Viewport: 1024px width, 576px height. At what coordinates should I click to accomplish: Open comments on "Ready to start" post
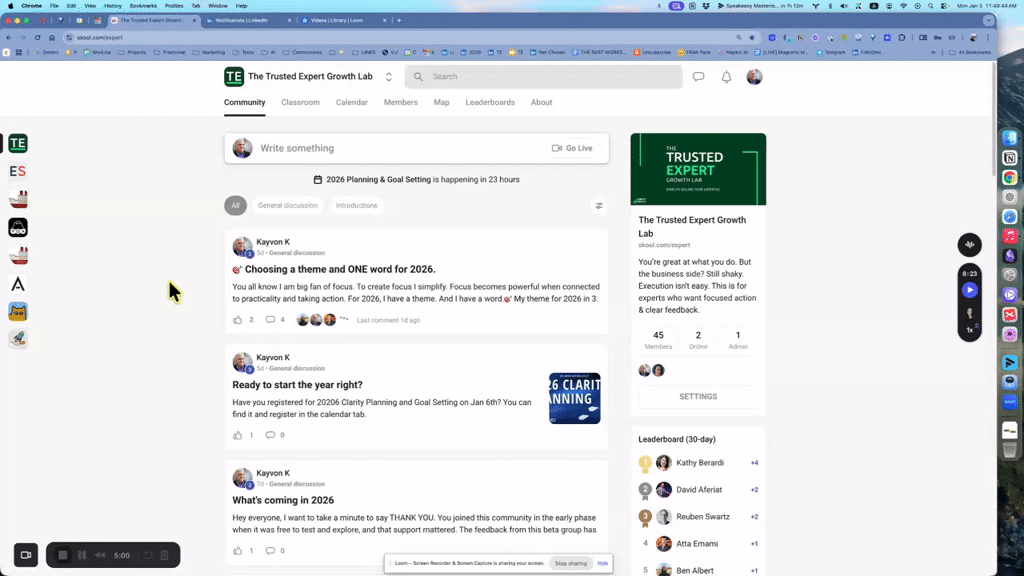tap(270, 435)
